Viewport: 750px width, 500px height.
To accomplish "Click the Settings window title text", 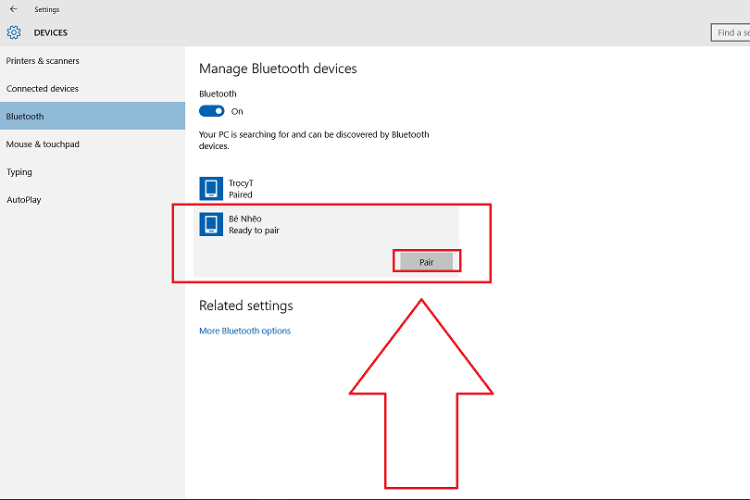I will tap(47, 9).
